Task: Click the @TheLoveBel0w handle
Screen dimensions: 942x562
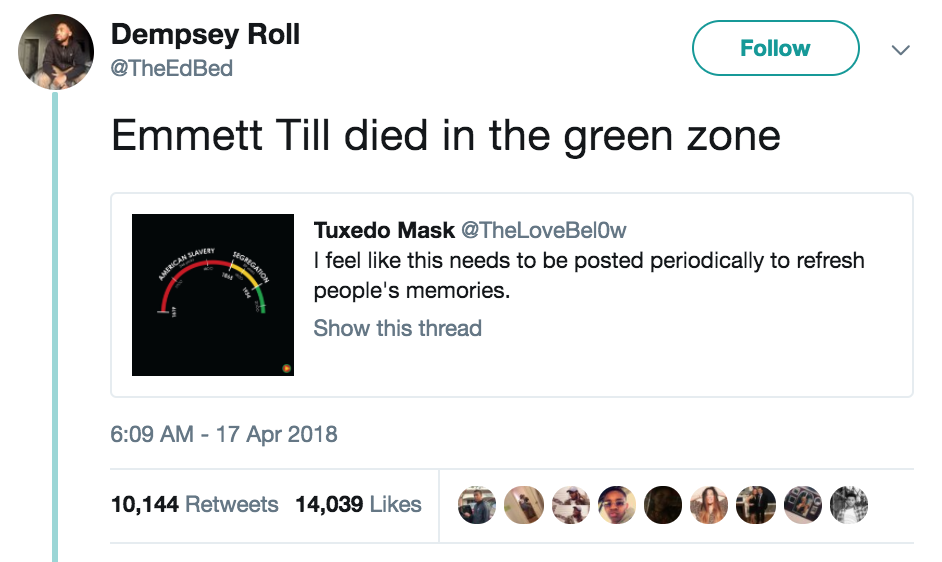Action: pyautogui.click(x=543, y=230)
